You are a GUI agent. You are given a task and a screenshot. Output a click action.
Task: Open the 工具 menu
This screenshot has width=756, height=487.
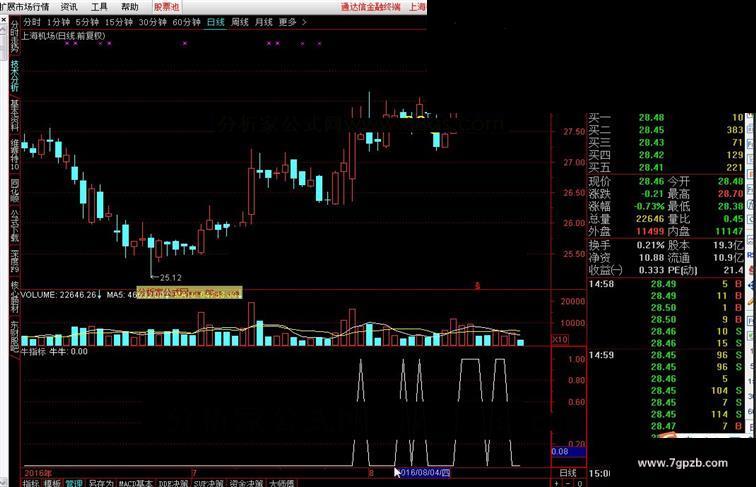coord(99,7)
